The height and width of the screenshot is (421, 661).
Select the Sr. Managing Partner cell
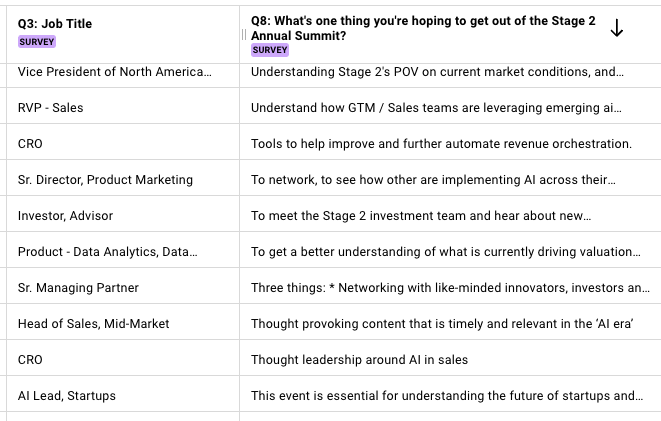coord(78,288)
